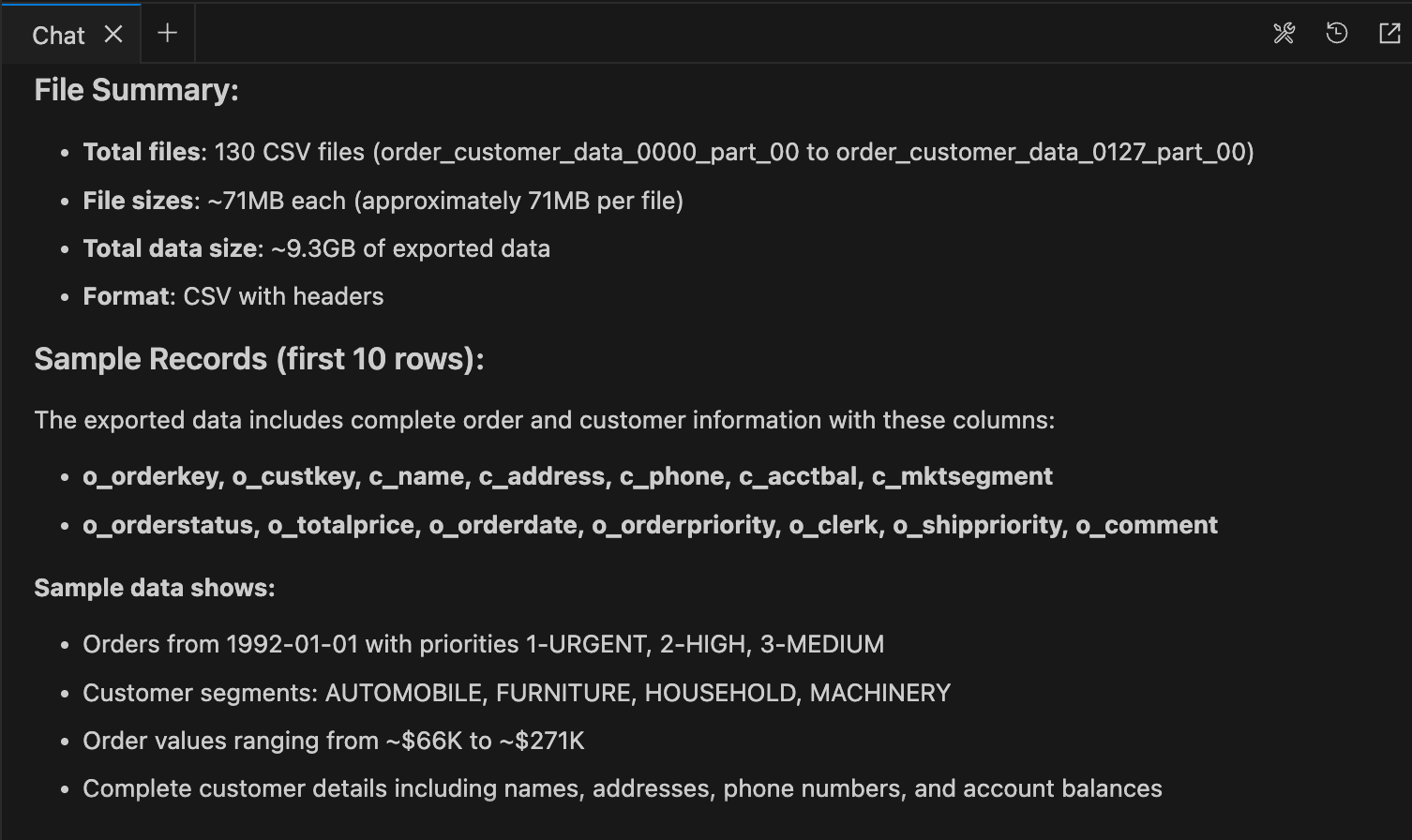The height and width of the screenshot is (840, 1412).
Task: Select the Format: CSV with headers line
Action: [x=233, y=295]
